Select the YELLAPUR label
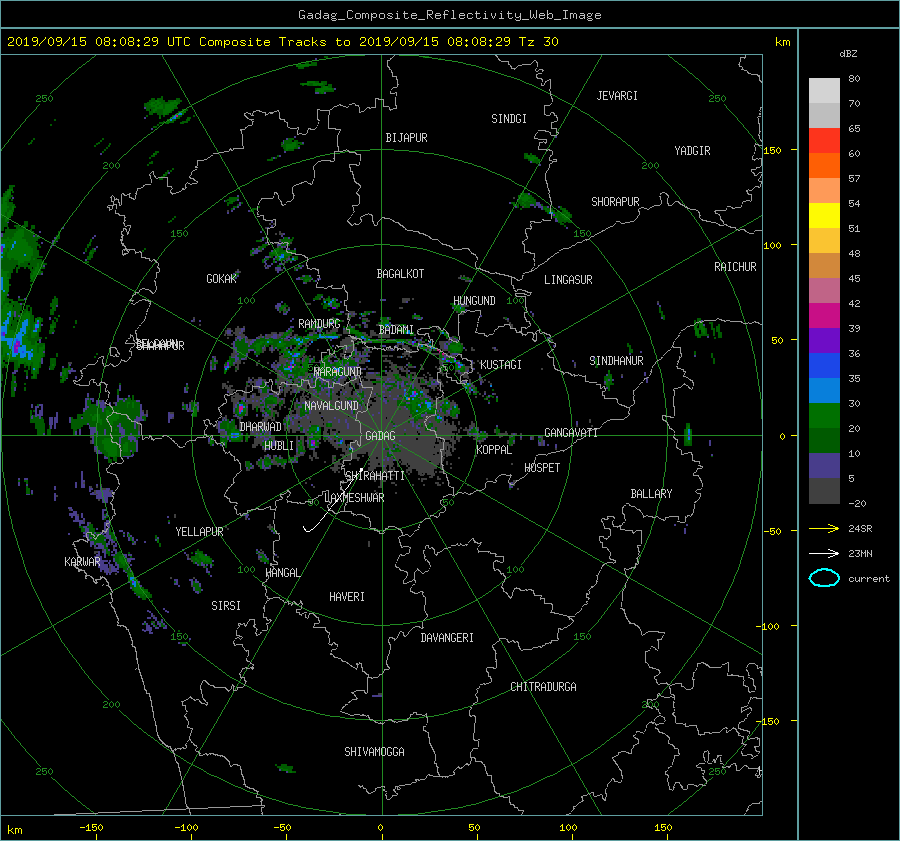This screenshot has height=841, width=900. [x=199, y=532]
